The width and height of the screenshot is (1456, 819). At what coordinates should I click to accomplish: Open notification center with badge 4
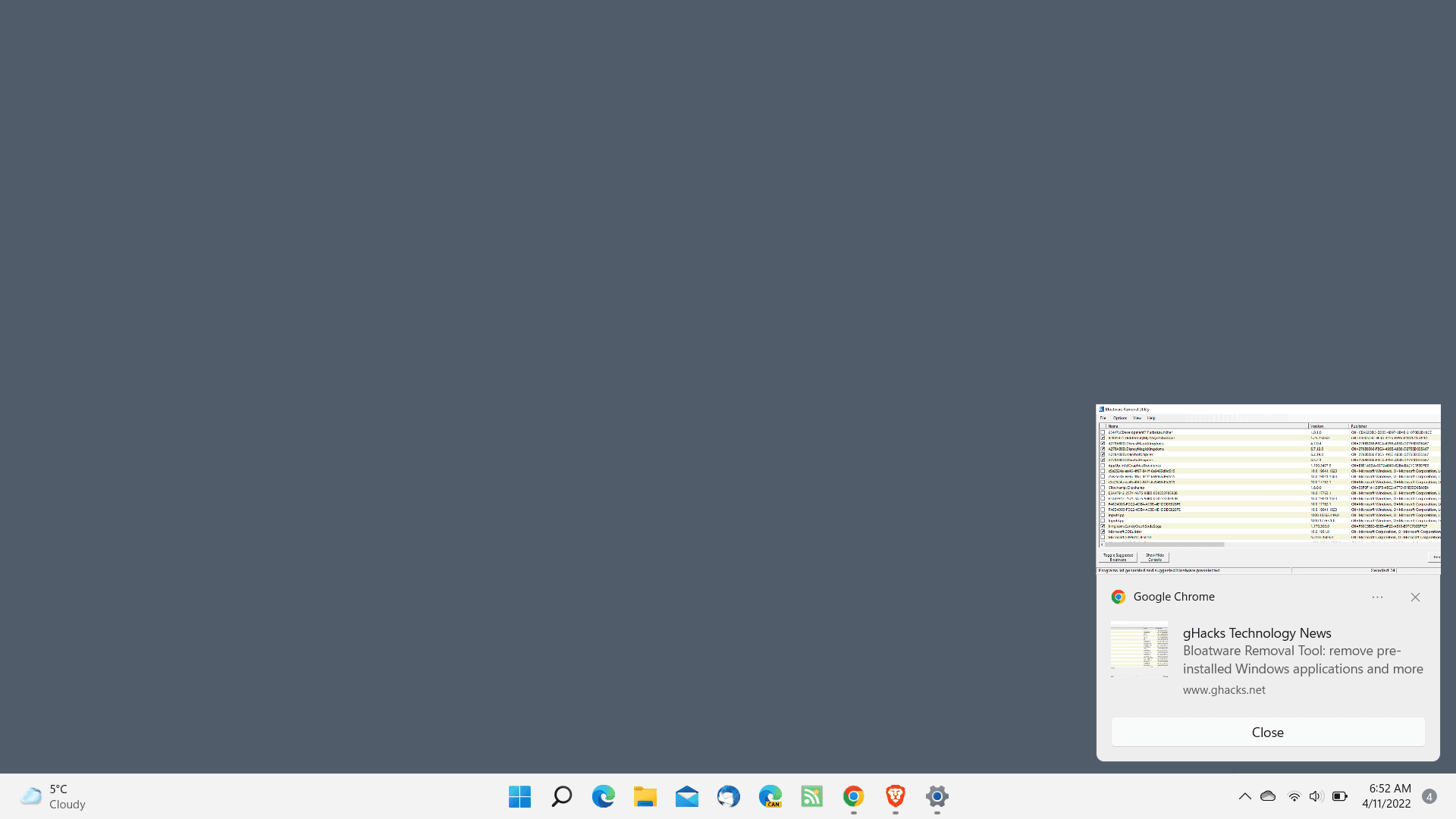1429,796
